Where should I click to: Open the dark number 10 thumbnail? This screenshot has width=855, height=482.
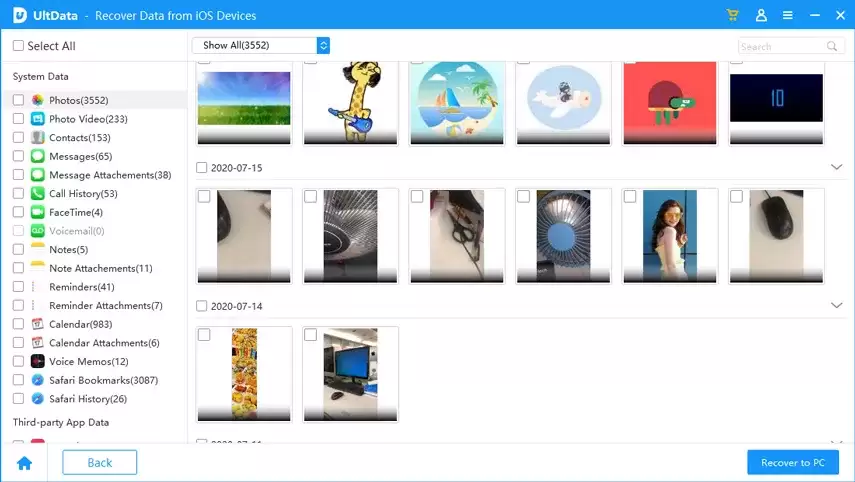776,103
